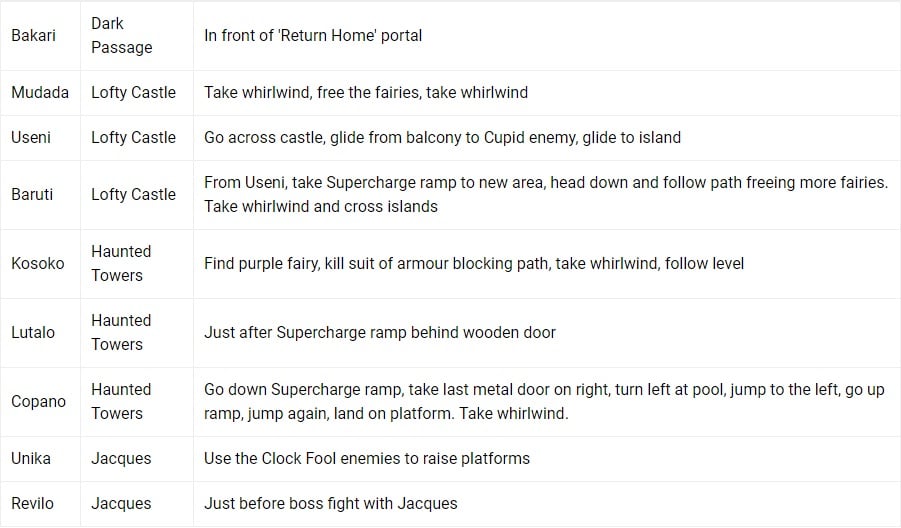Click the 'Clock Fool enemies' description
This screenshot has height=528, width=901.
(x=367, y=458)
